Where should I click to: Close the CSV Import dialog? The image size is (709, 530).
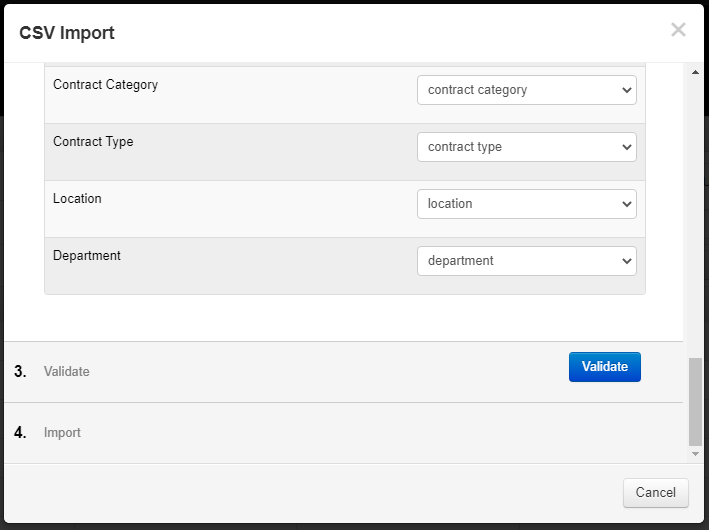point(678,30)
